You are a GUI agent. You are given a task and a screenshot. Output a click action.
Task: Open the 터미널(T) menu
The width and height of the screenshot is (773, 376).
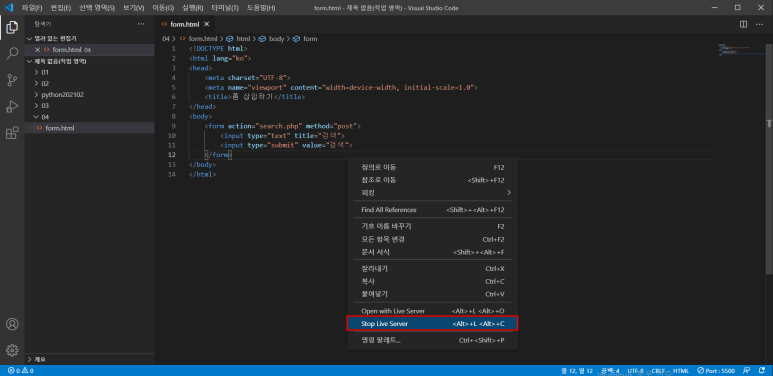225,8
